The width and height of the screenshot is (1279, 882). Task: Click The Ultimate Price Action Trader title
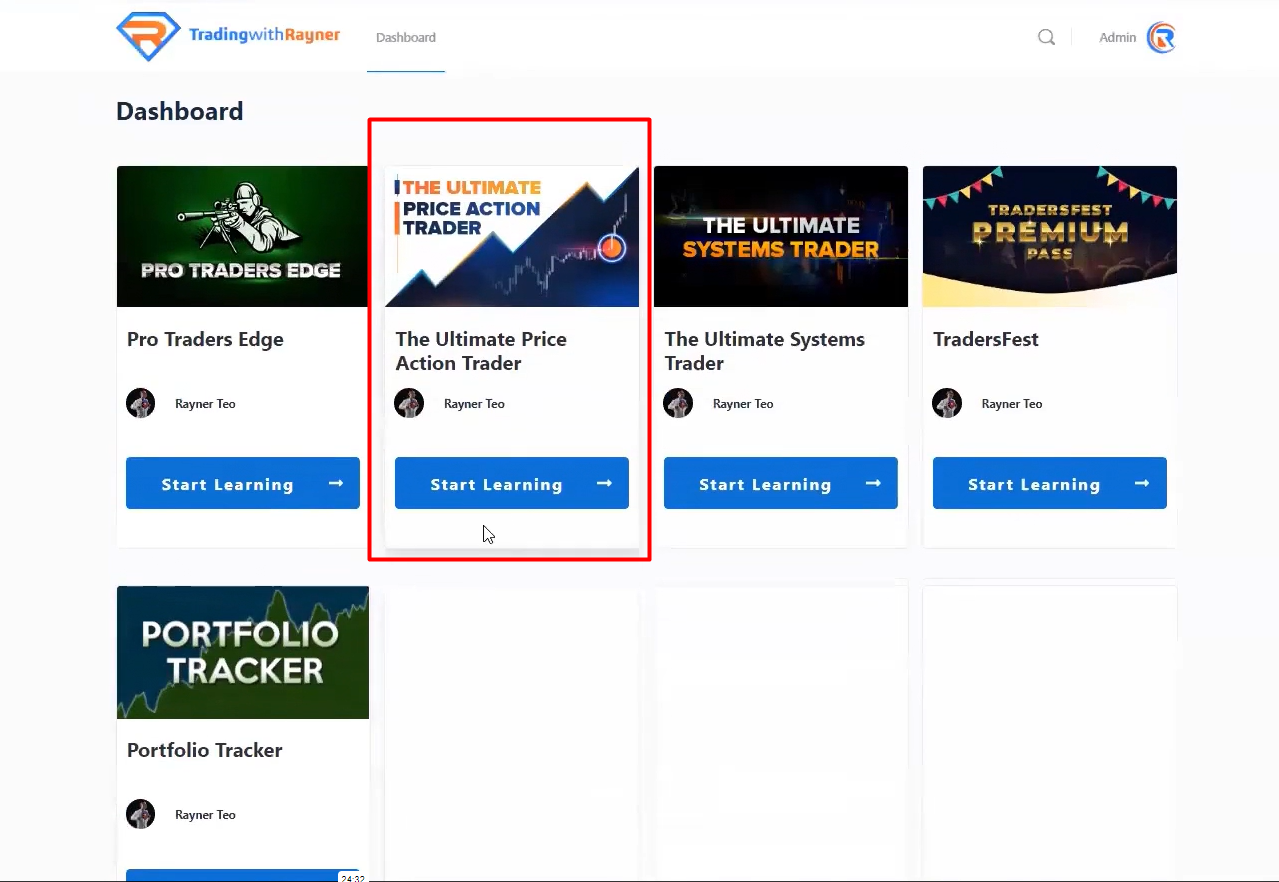(481, 351)
